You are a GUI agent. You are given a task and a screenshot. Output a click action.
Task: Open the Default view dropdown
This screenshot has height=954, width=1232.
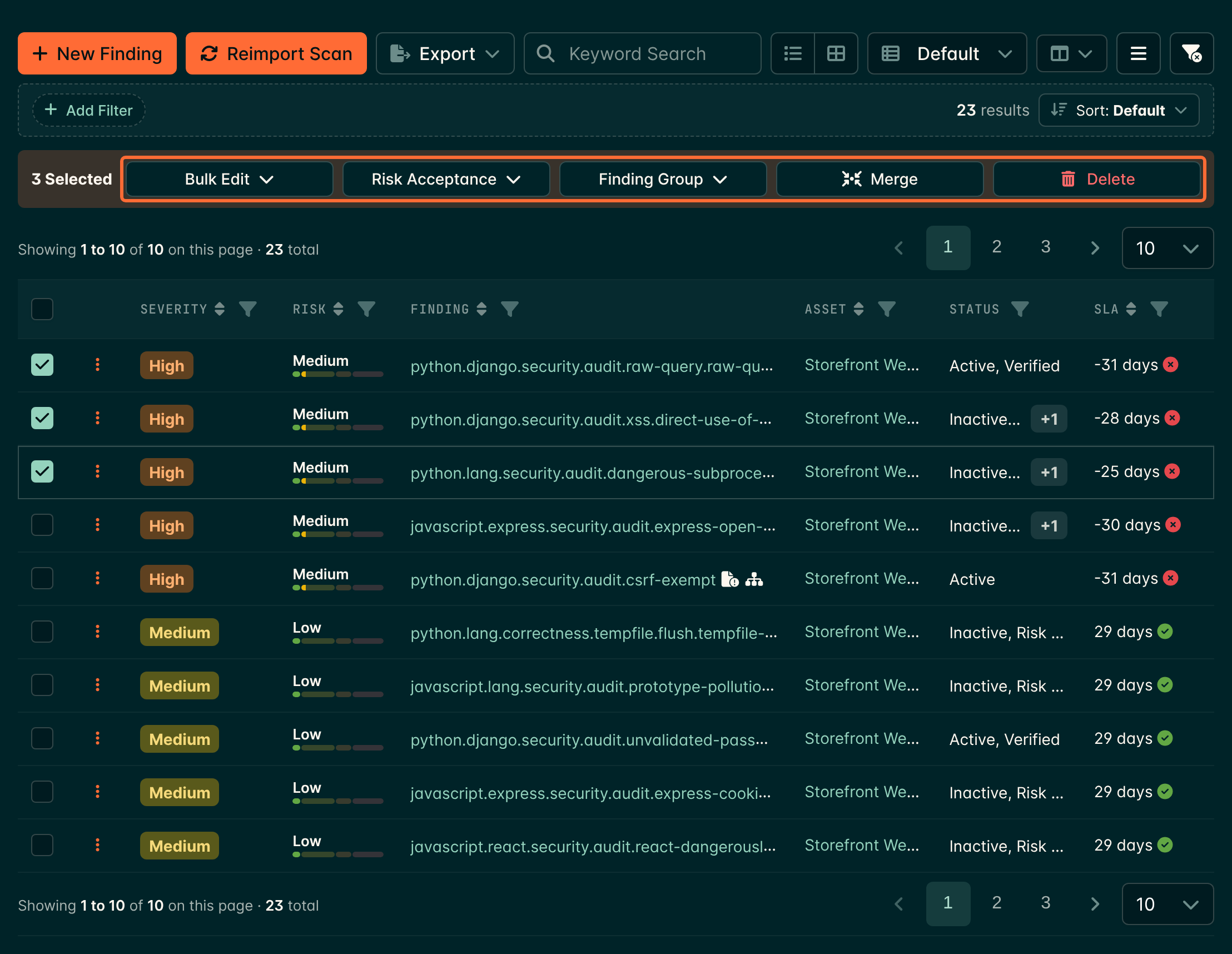(x=947, y=53)
